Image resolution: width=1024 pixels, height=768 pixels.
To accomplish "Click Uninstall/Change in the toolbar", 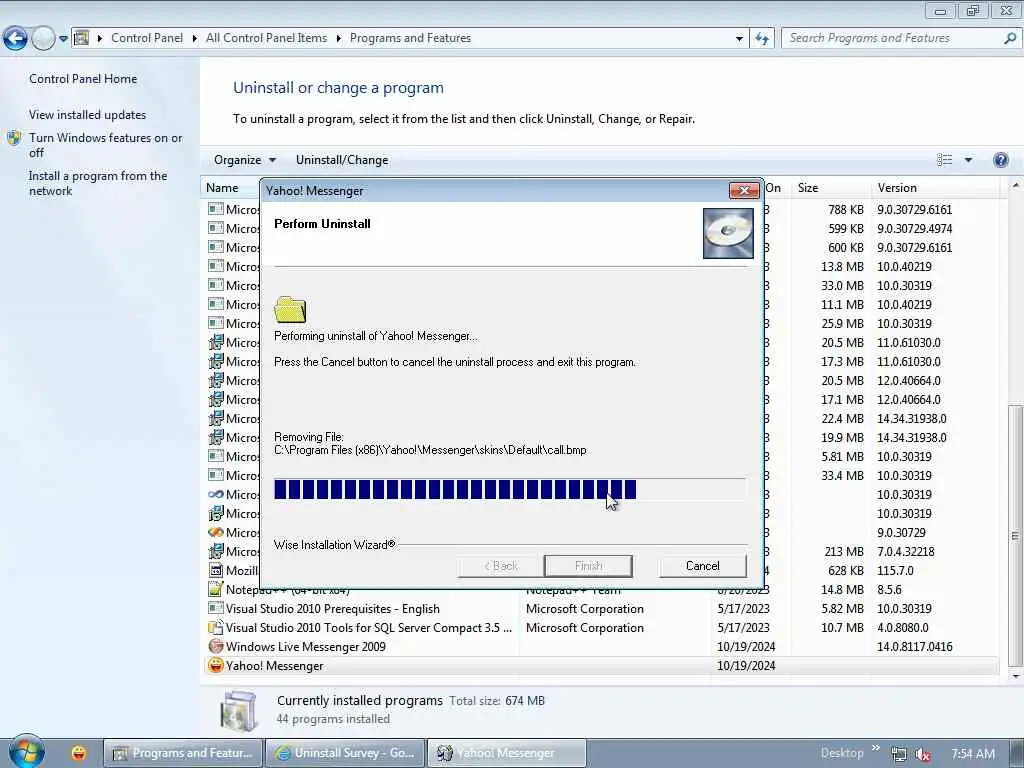I will 342,160.
